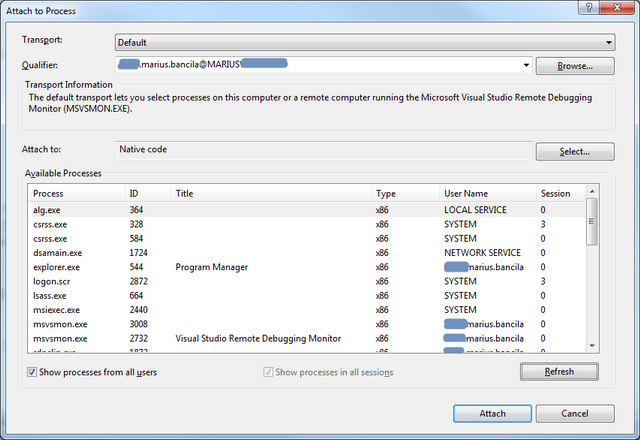Click the Select button for code type

coord(574,152)
